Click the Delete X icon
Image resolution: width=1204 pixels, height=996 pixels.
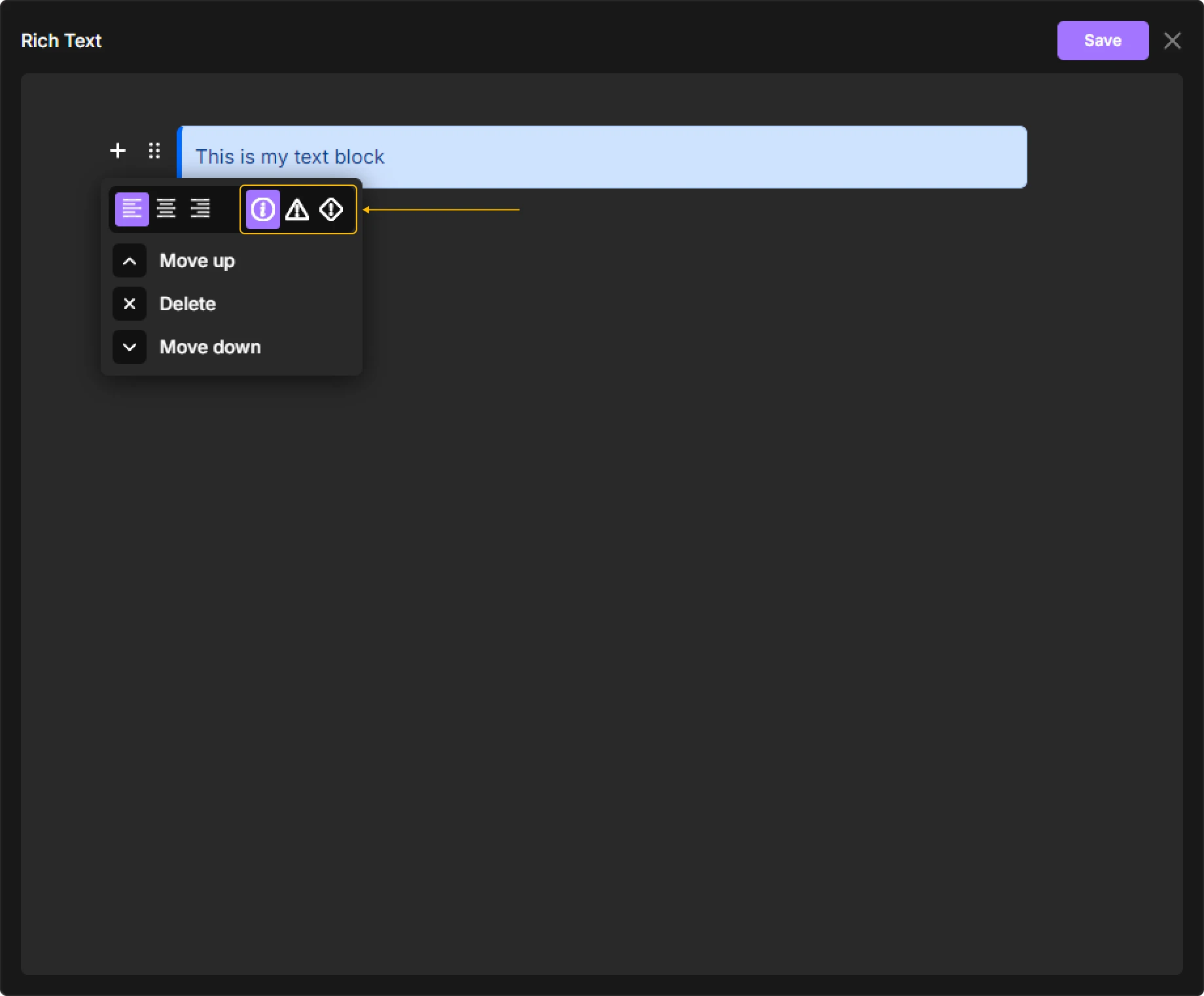pos(130,304)
